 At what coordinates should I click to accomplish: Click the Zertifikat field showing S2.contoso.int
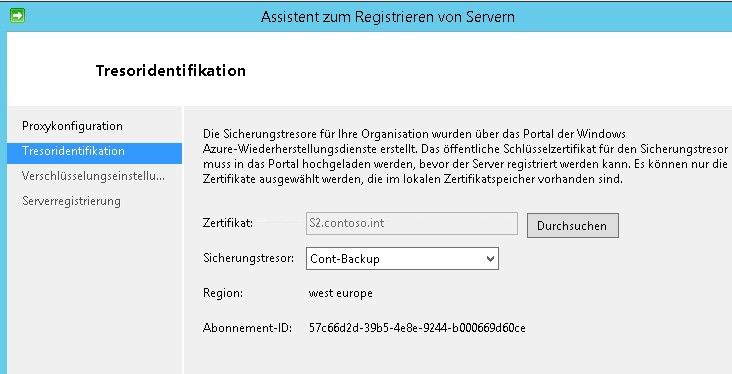click(x=412, y=224)
